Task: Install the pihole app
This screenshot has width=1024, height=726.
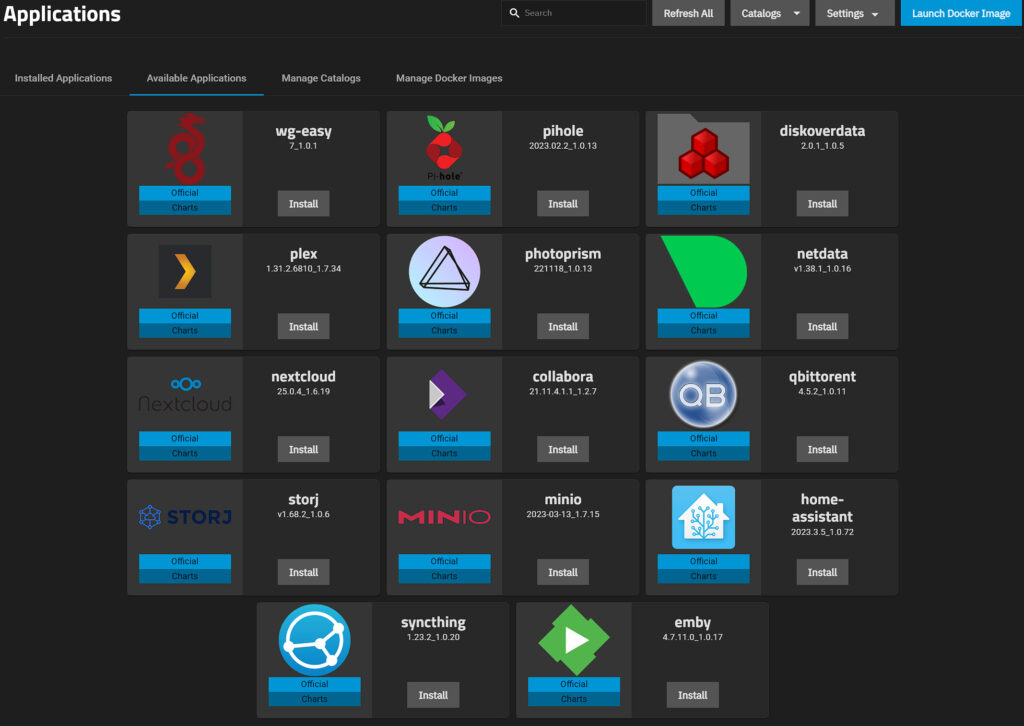Action: click(x=563, y=204)
